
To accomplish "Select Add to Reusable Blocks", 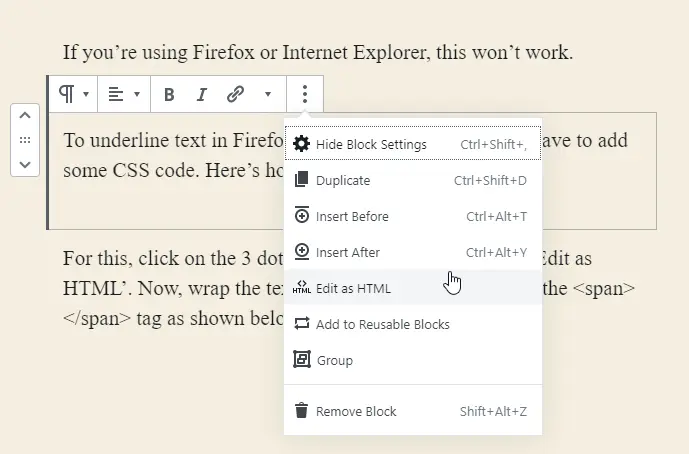I will click(382, 324).
